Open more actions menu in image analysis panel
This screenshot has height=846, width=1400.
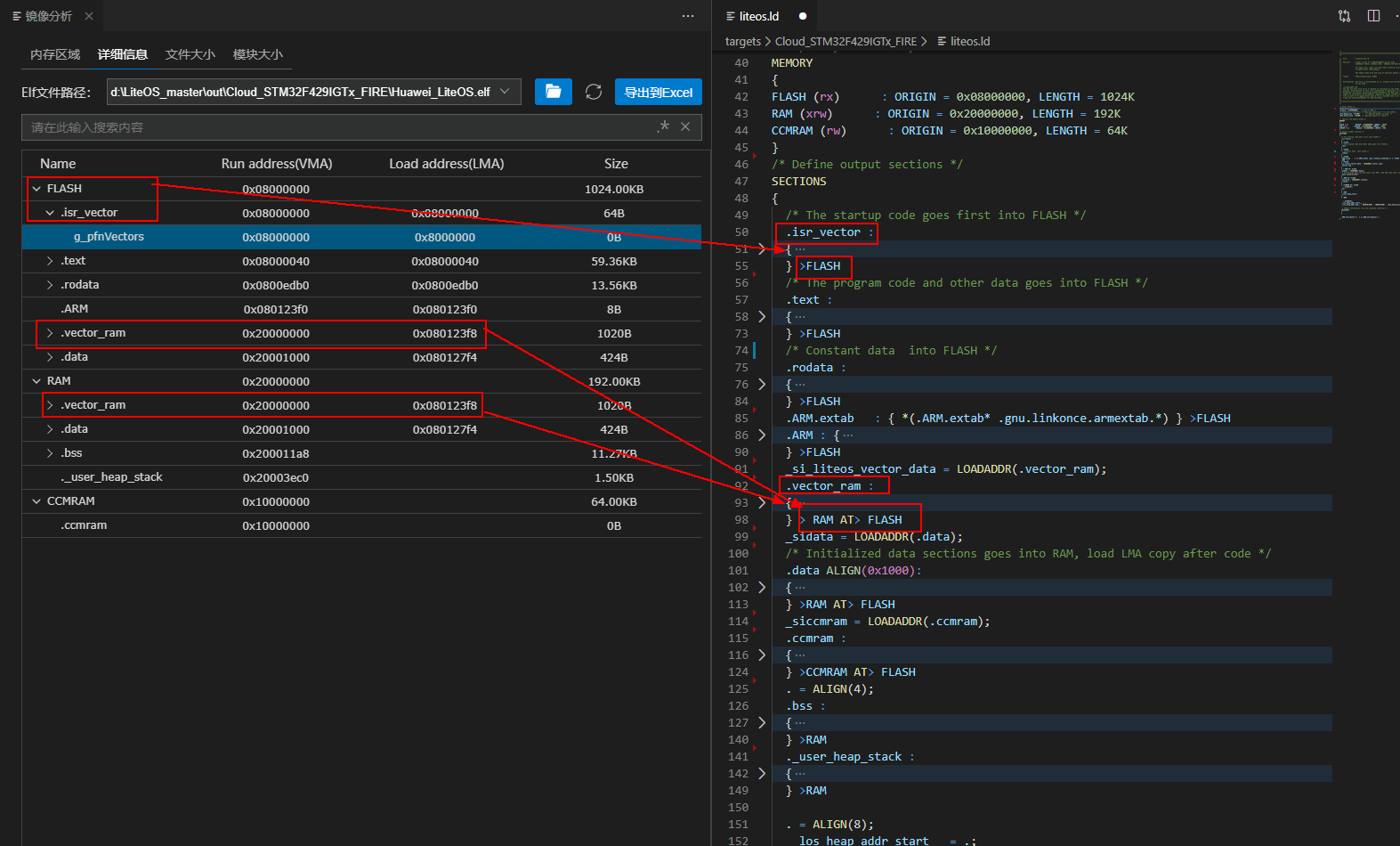coord(687,16)
